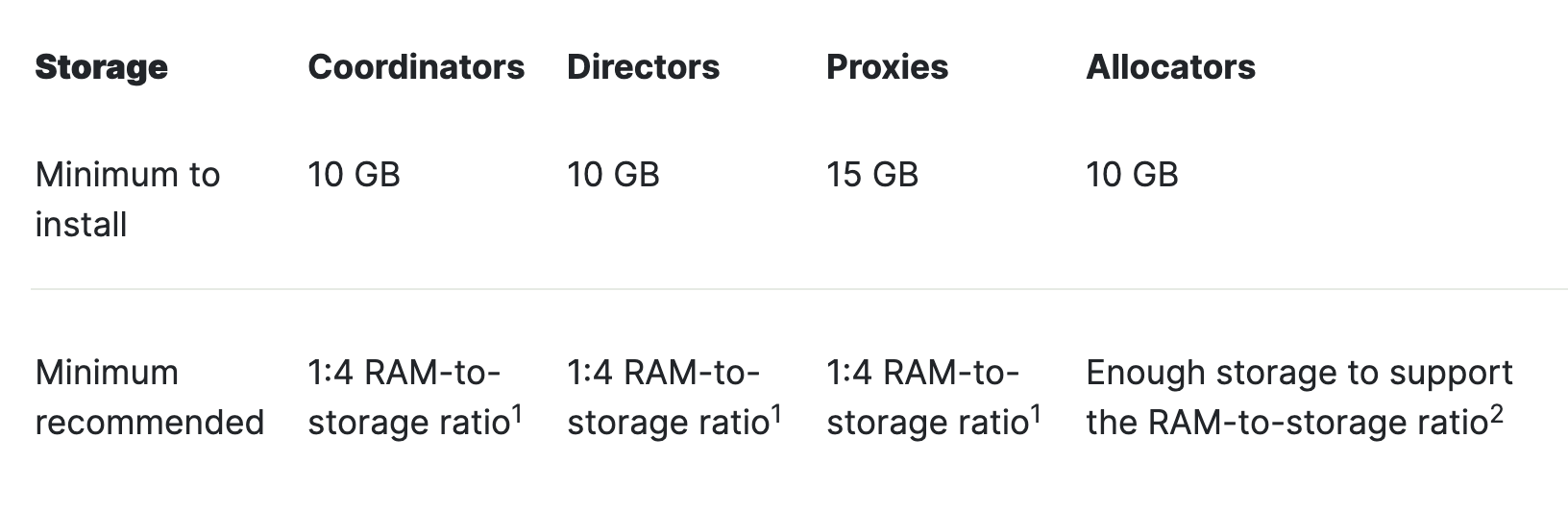Open footnote 2 in the Allocators cell
The width and height of the screenshot is (1568, 511).
click(1496, 413)
